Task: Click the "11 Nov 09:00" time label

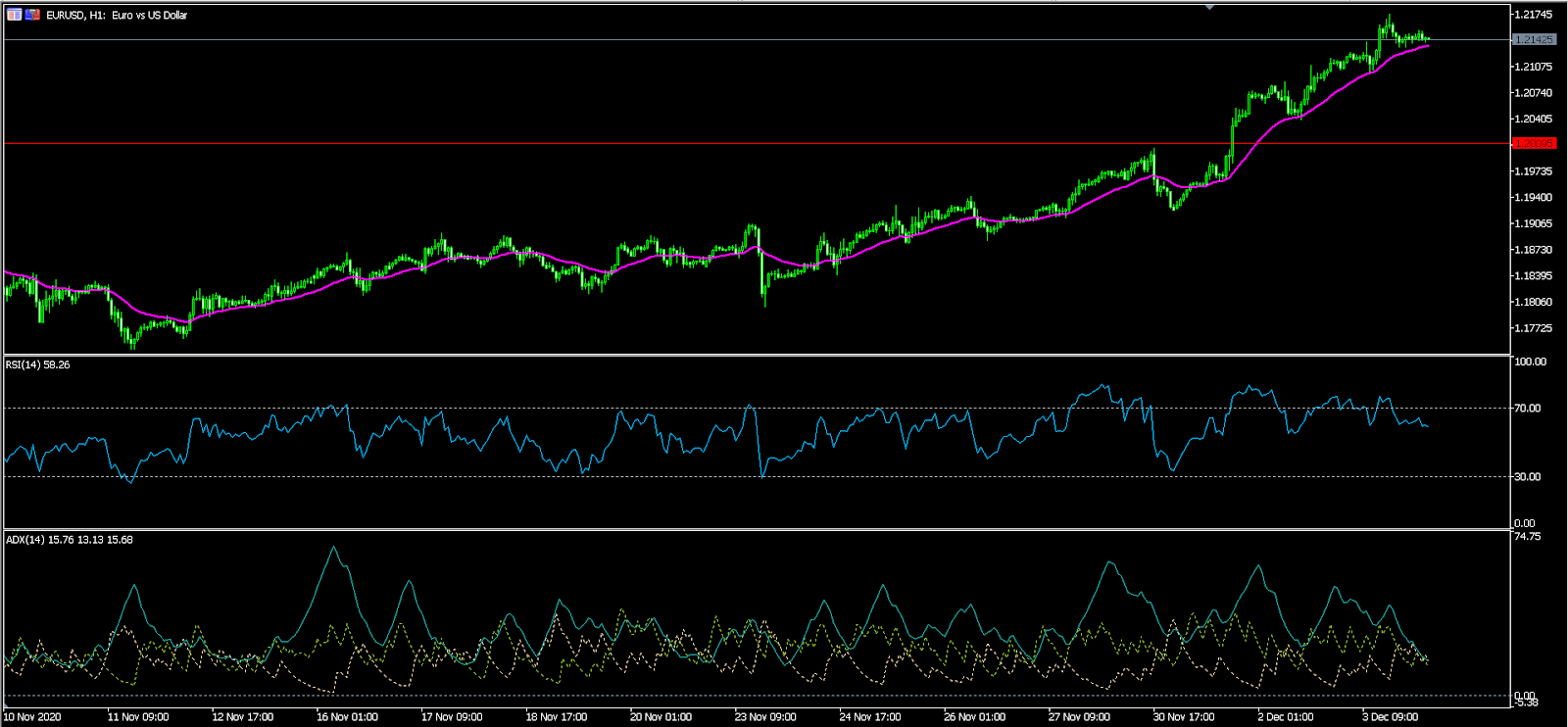Action: pos(138,717)
